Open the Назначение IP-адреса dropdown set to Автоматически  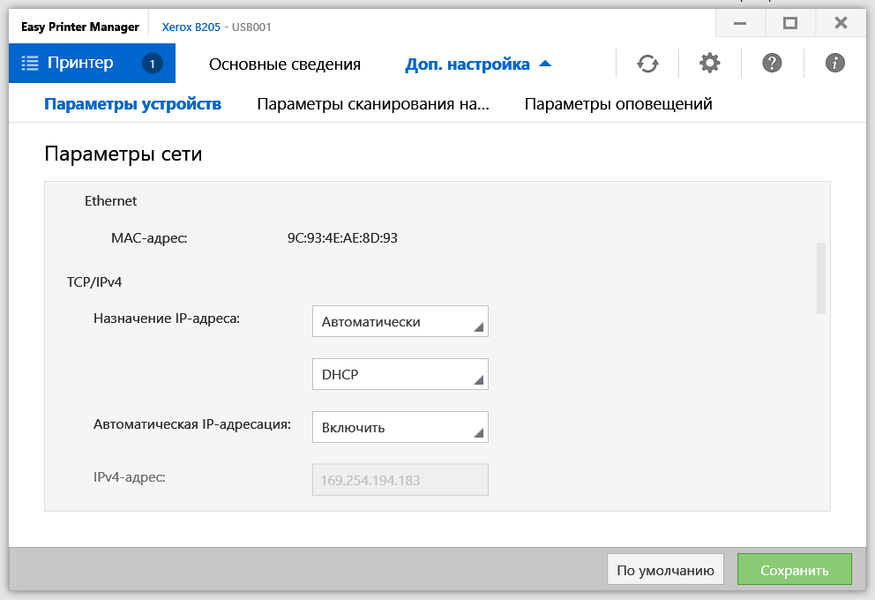pos(400,321)
